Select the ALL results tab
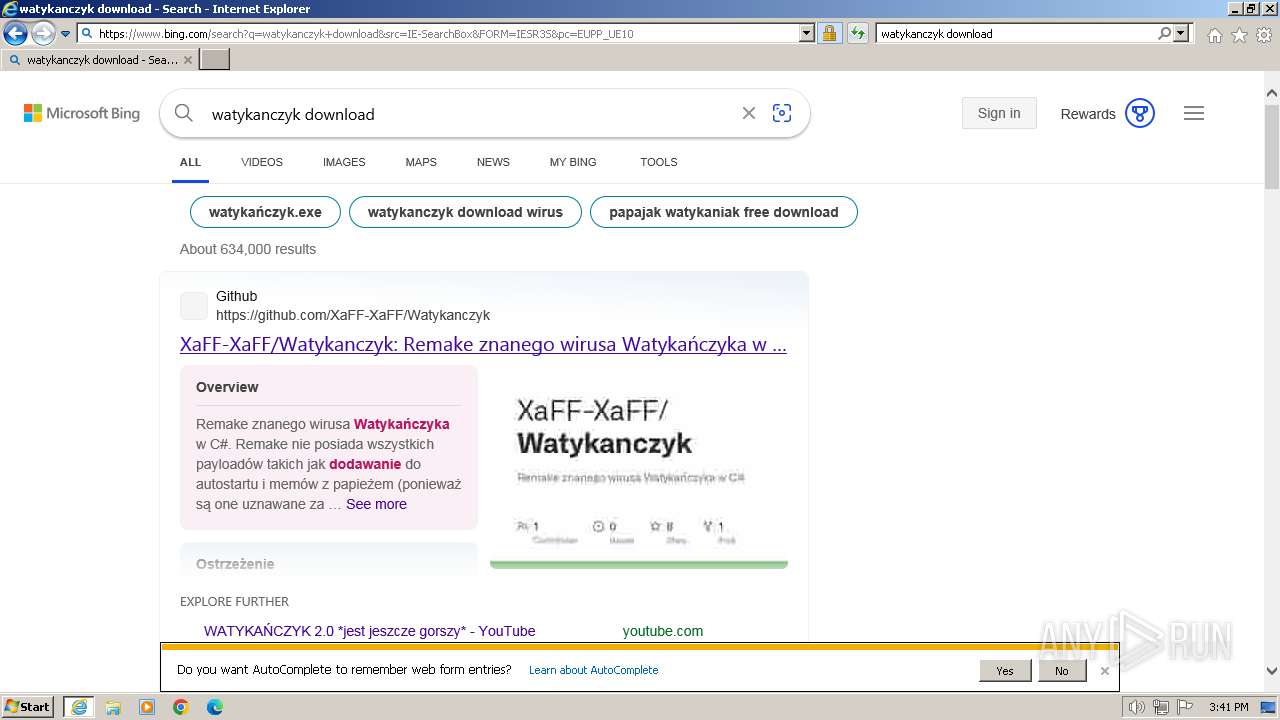This screenshot has width=1280, height=720. [x=190, y=162]
